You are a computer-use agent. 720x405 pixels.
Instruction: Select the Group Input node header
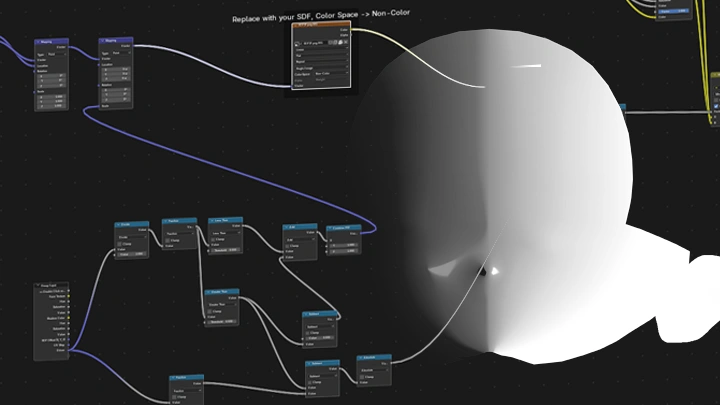pyautogui.click(x=51, y=286)
